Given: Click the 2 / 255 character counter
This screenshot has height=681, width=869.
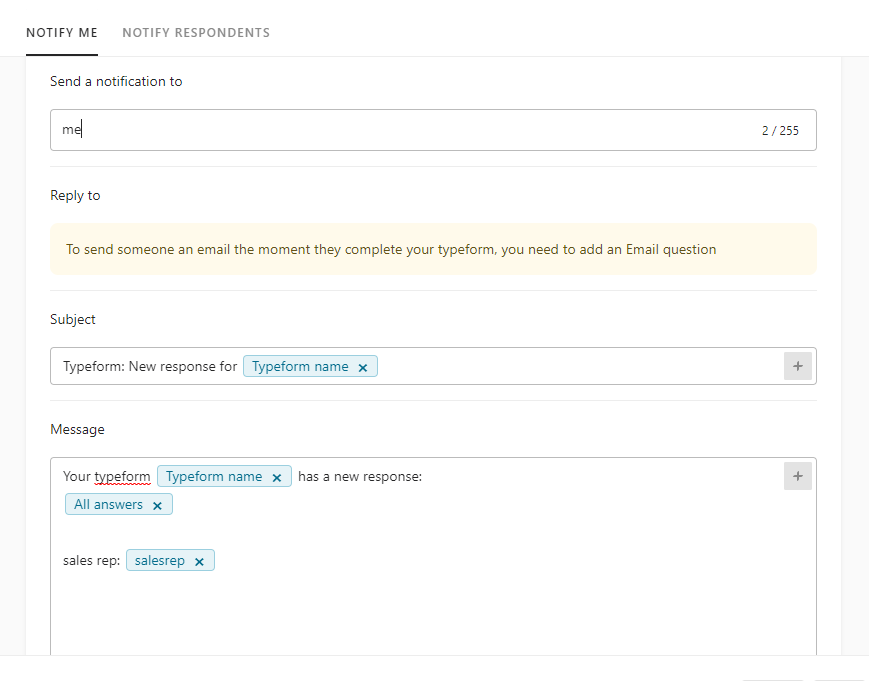Looking at the screenshot, I should click(780, 131).
